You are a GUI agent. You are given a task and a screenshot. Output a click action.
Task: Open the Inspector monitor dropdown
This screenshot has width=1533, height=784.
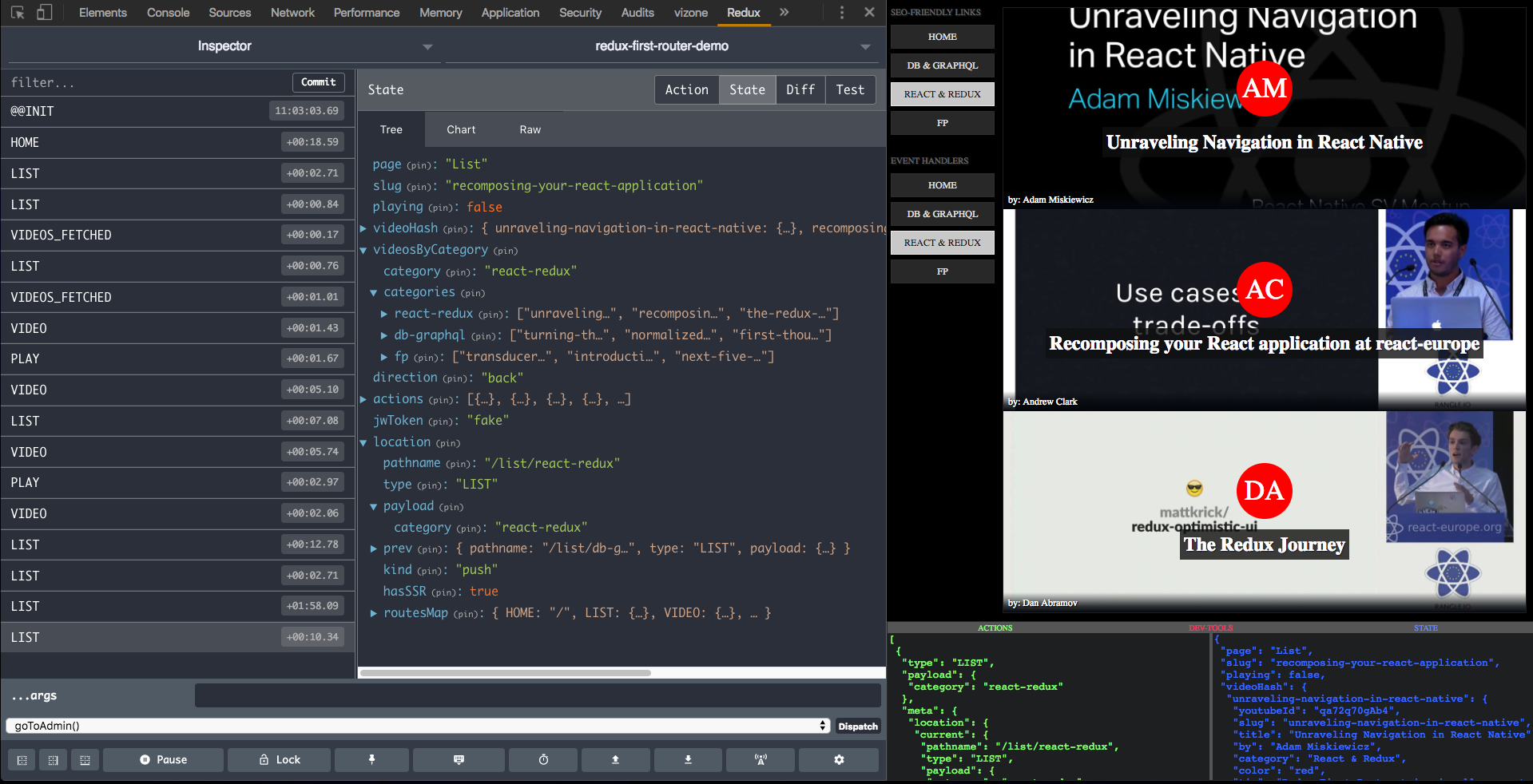coord(224,46)
